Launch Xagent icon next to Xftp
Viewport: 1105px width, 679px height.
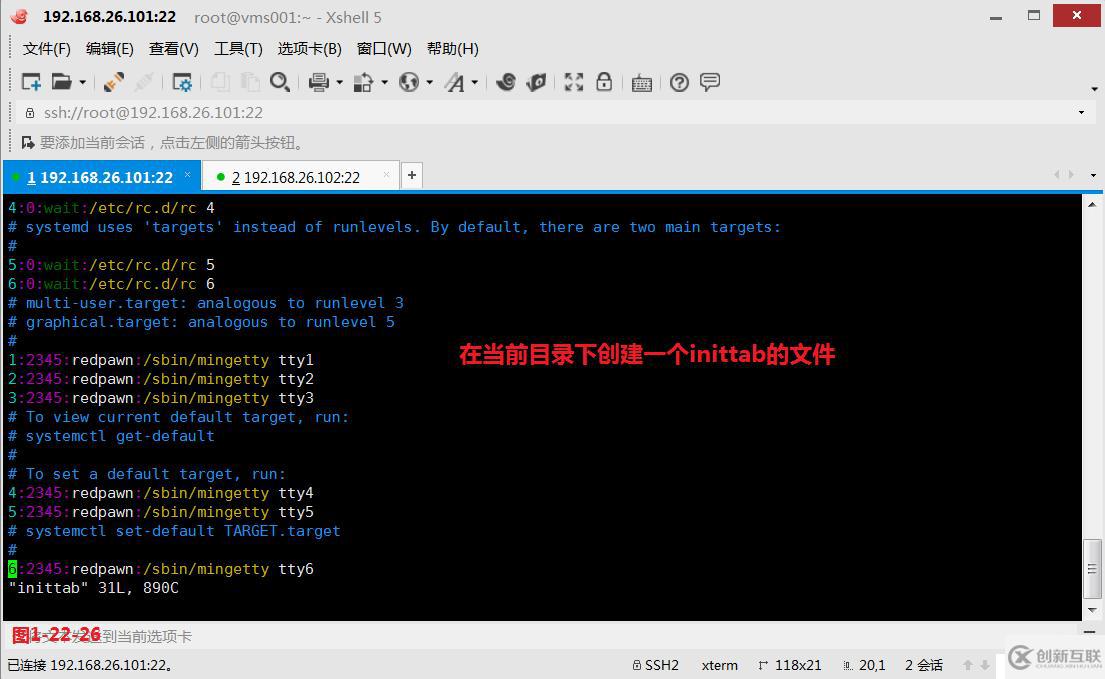pos(536,82)
